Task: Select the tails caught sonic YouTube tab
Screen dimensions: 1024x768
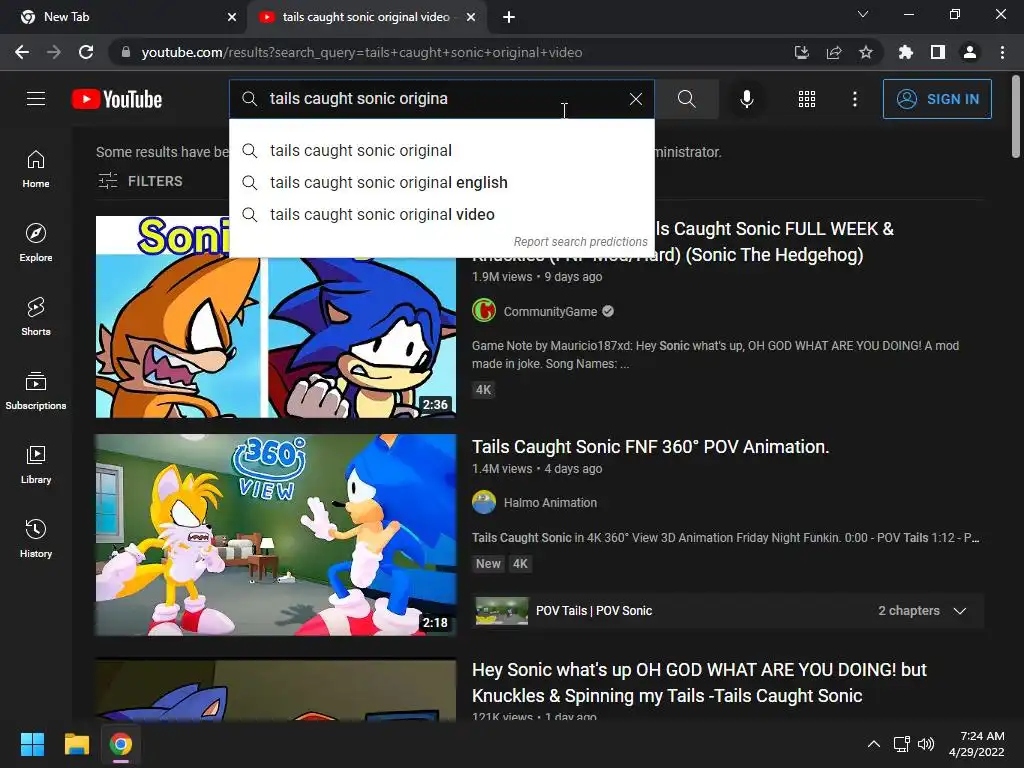Action: 366,17
